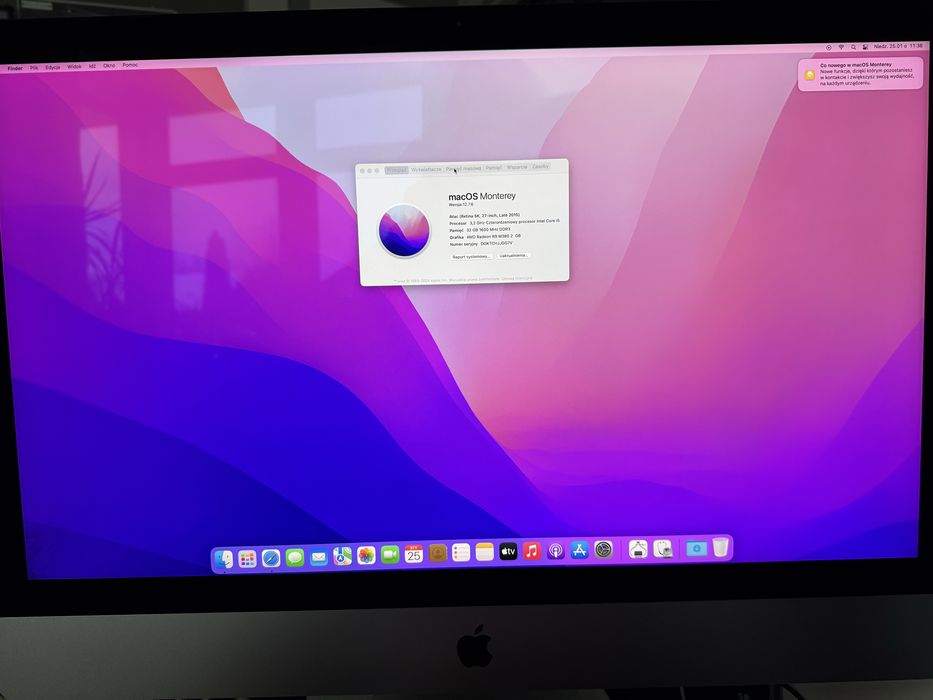Click the Raport systemowy button
The width and height of the screenshot is (933, 700).
[471, 257]
